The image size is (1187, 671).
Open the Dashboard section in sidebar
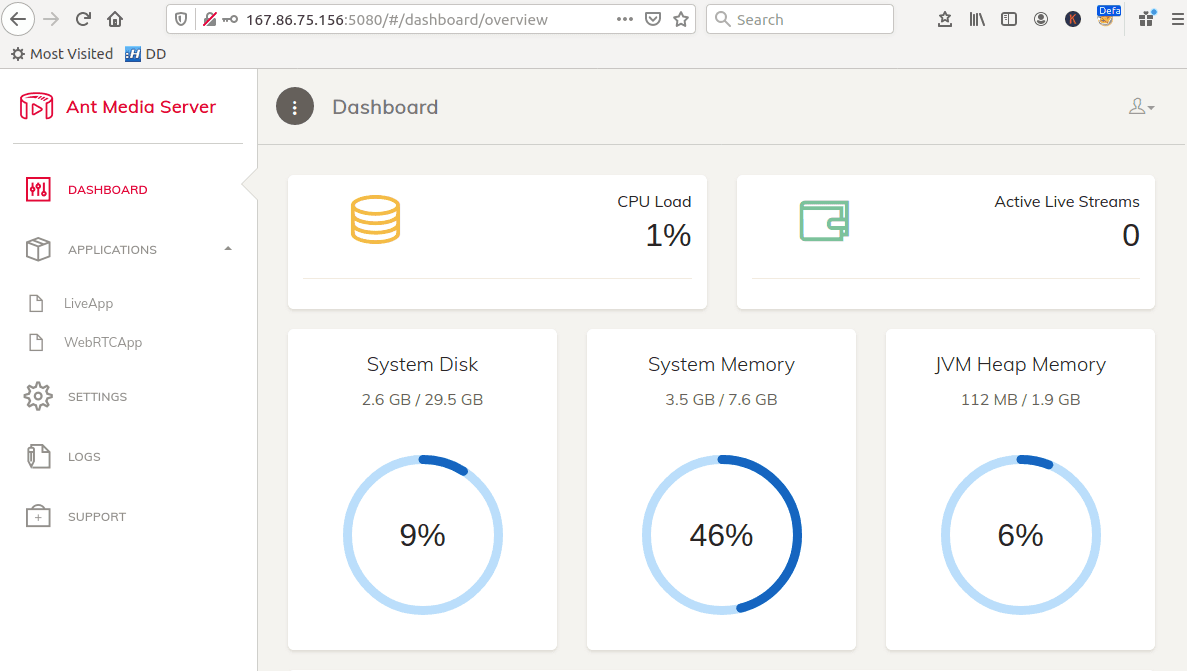point(107,189)
